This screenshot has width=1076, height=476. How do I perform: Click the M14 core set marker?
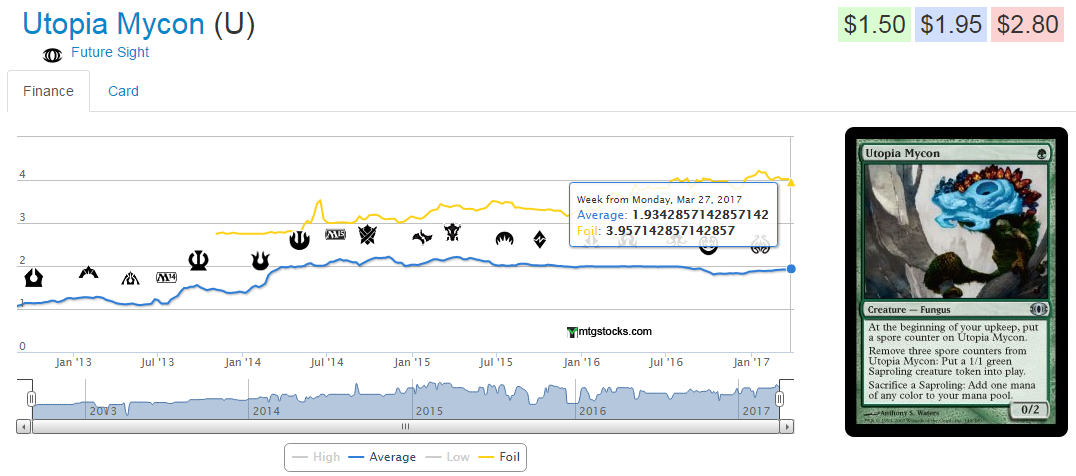[x=167, y=277]
